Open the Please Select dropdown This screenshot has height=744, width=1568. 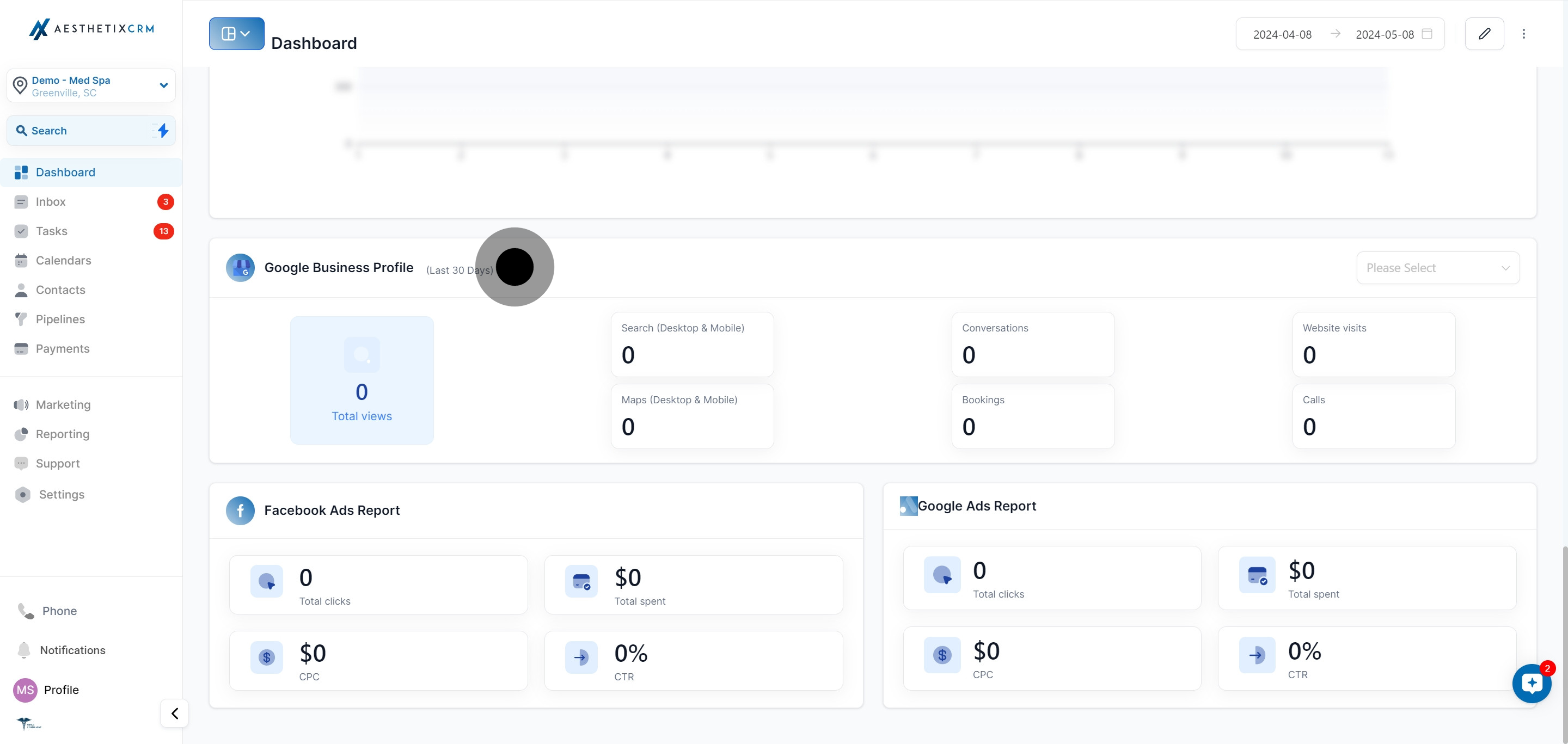[1437, 268]
